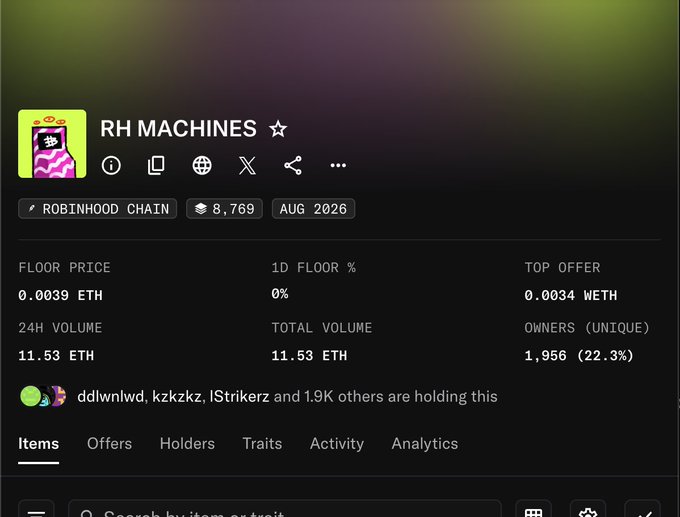Click "and 1.9K others are holding this" text
Screen dimensions: 680x517
386,396
